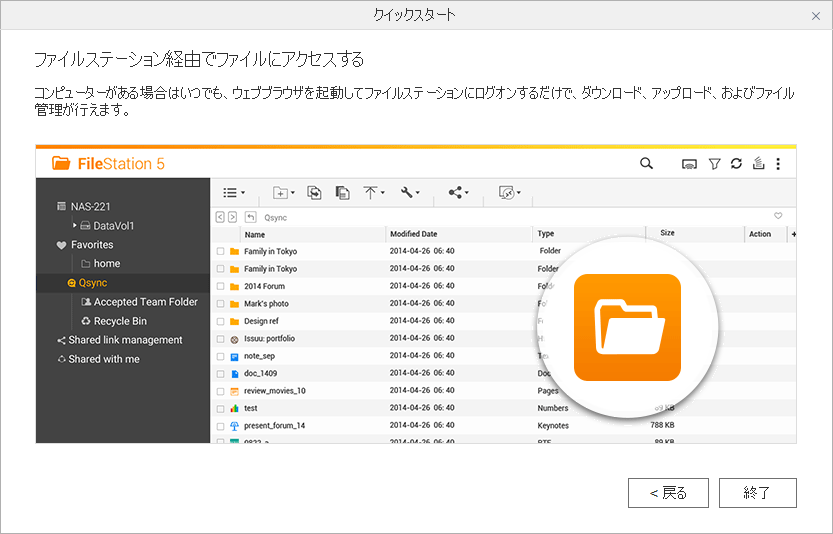
Task: Click the Qsync breadcrumb path text
Action: pyautogui.click(x=275, y=218)
